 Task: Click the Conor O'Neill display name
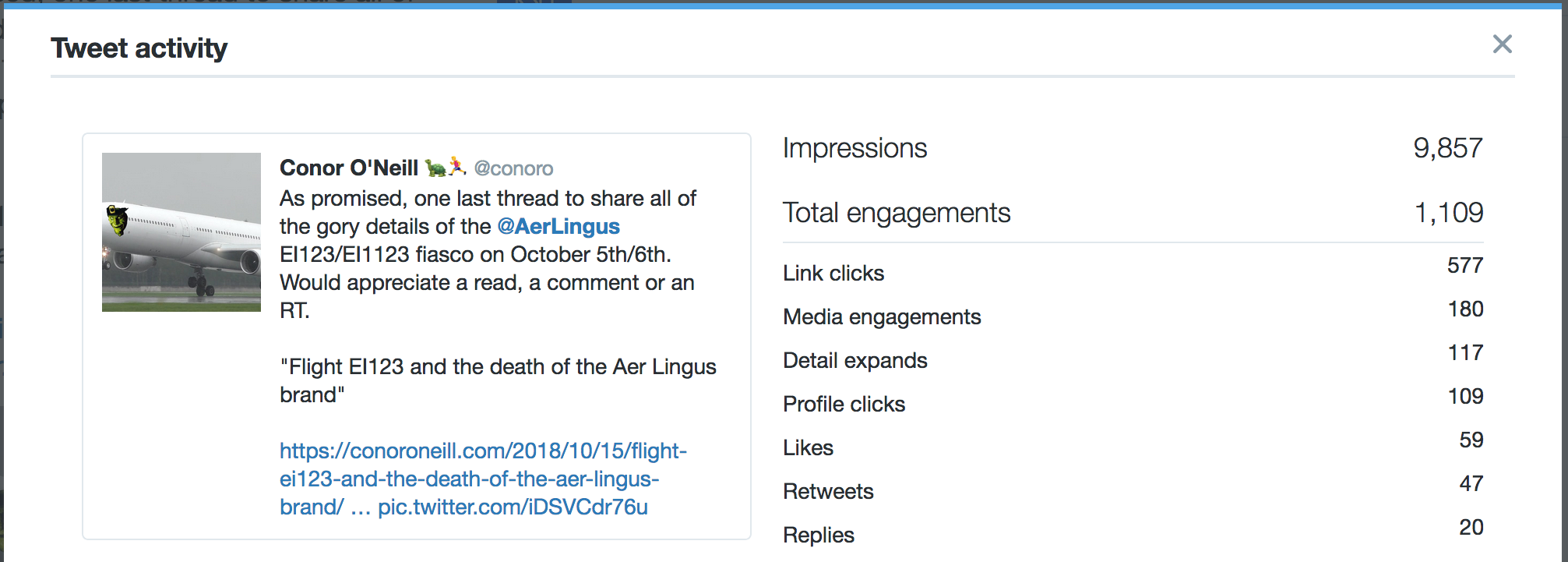(349, 168)
